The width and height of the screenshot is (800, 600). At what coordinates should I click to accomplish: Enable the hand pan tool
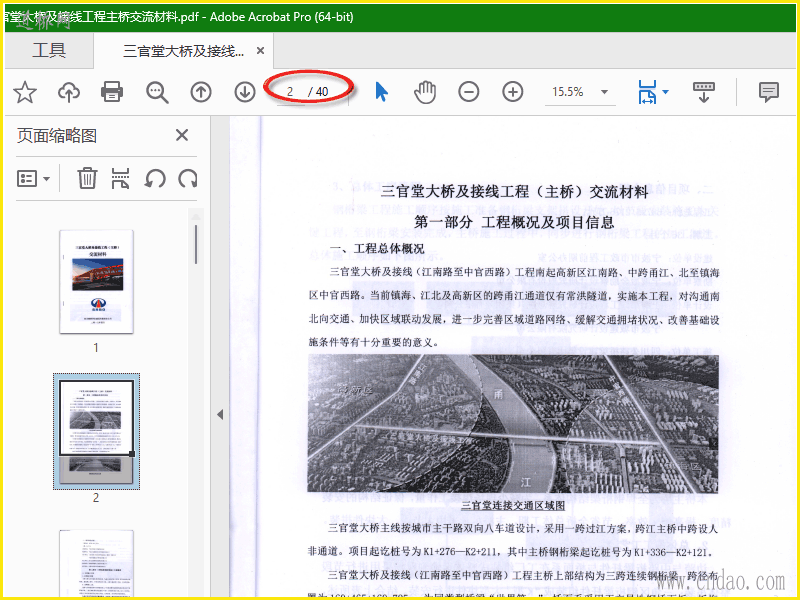pyautogui.click(x=425, y=92)
